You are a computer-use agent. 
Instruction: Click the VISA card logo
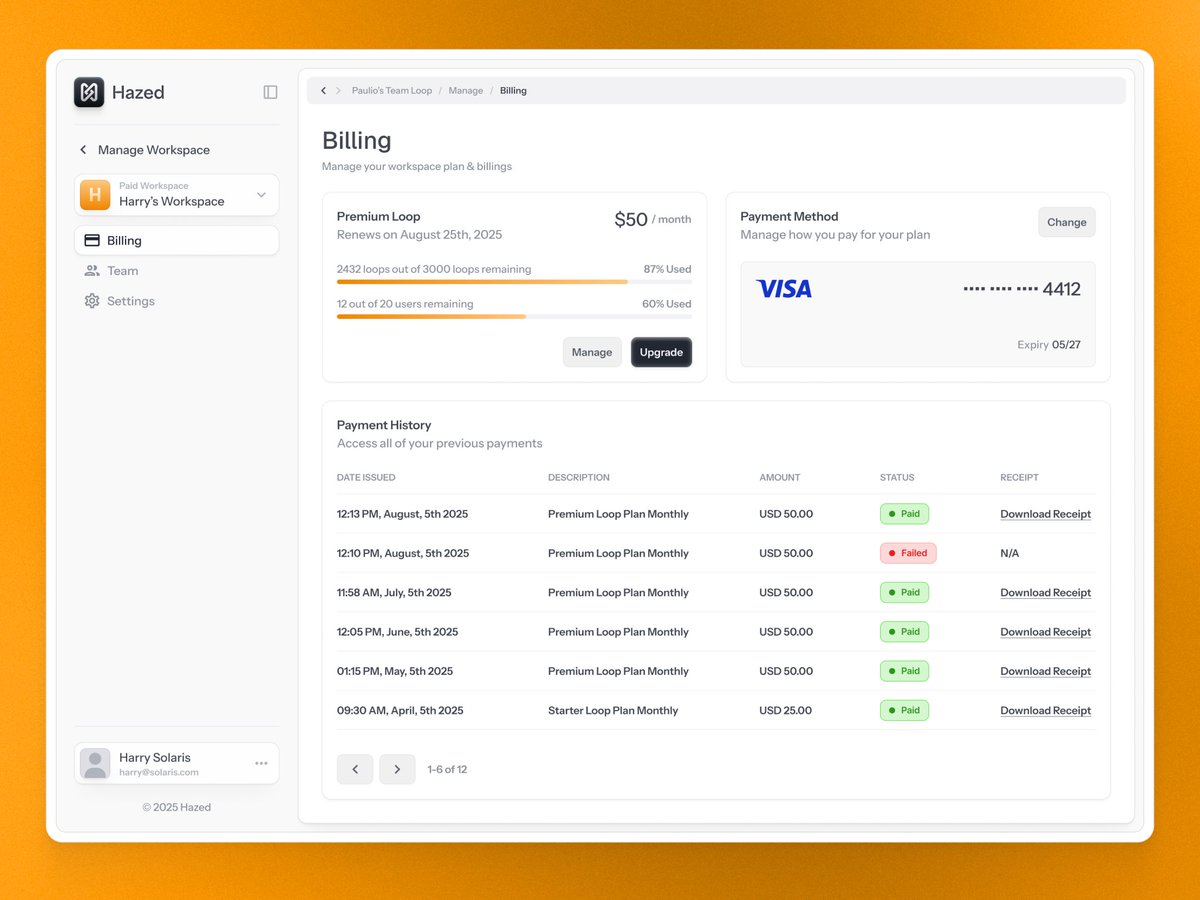pos(784,289)
